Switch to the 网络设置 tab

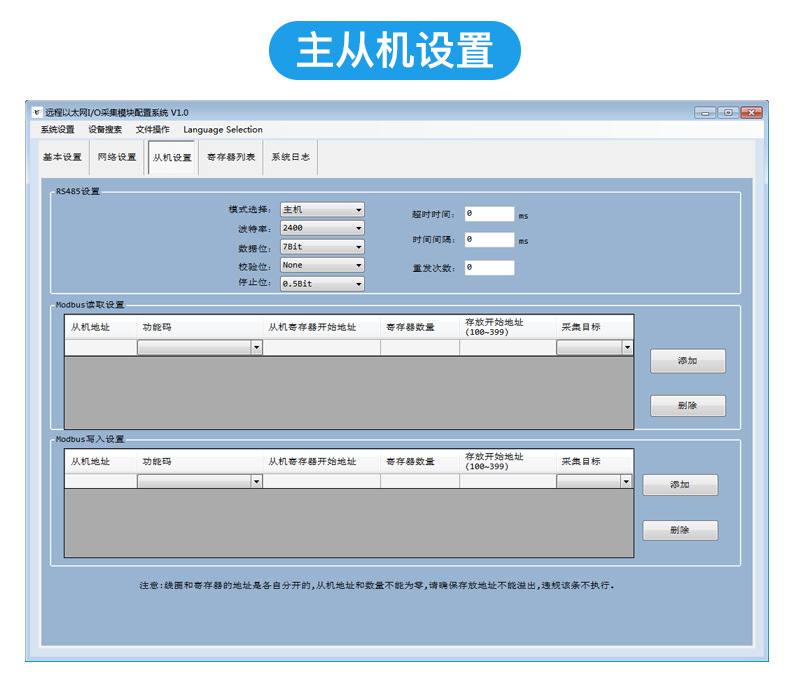click(x=117, y=158)
